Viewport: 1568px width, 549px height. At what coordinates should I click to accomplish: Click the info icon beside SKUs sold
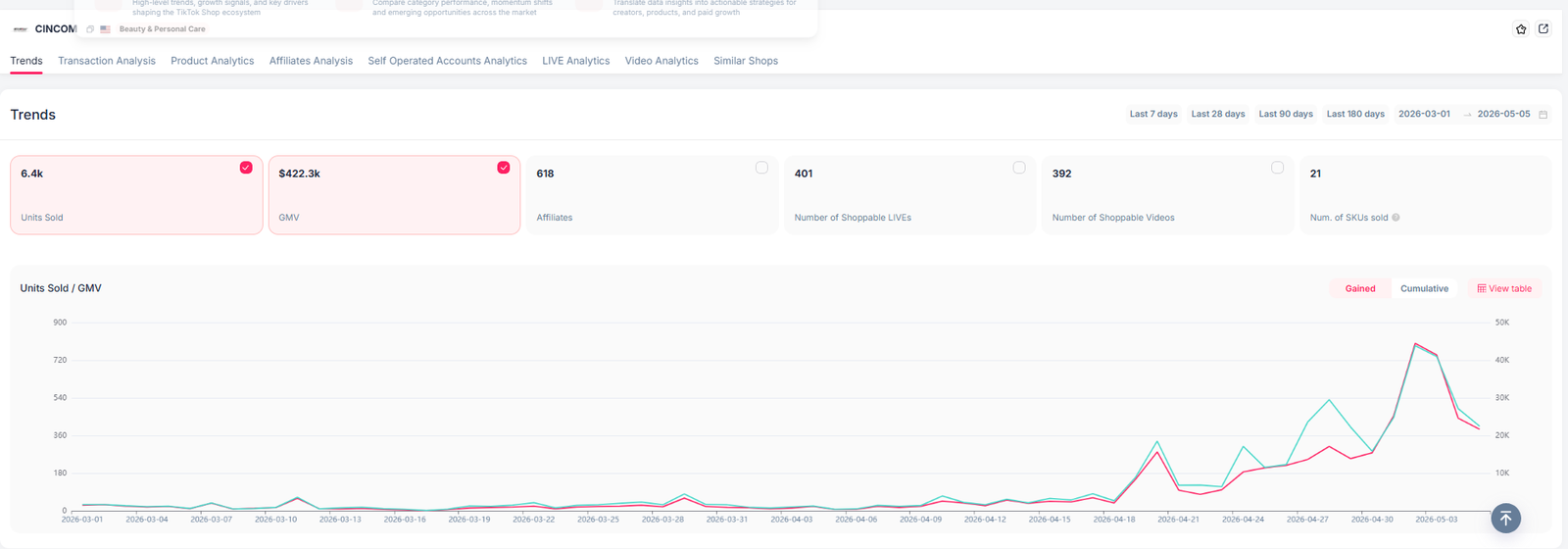[1396, 218]
